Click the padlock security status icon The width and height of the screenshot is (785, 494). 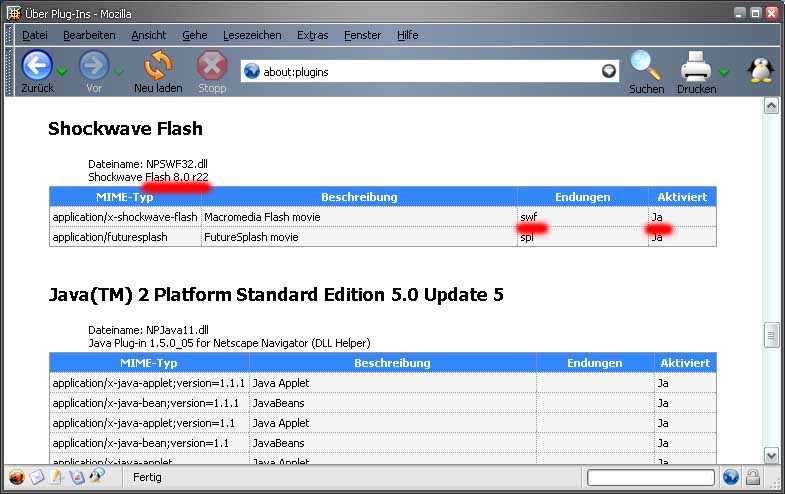pos(753,476)
